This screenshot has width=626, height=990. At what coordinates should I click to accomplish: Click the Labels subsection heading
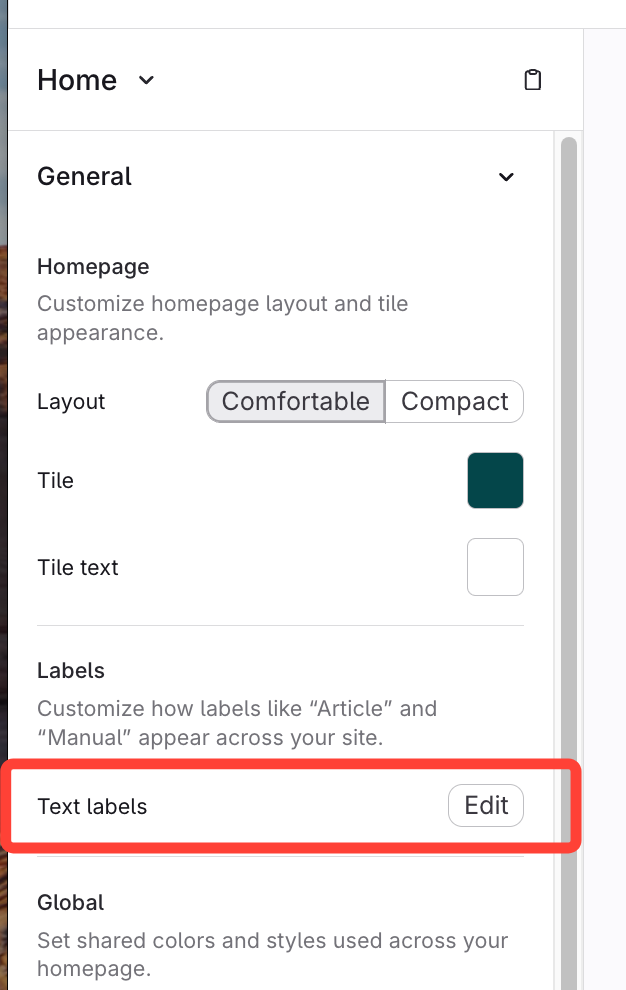(x=71, y=670)
